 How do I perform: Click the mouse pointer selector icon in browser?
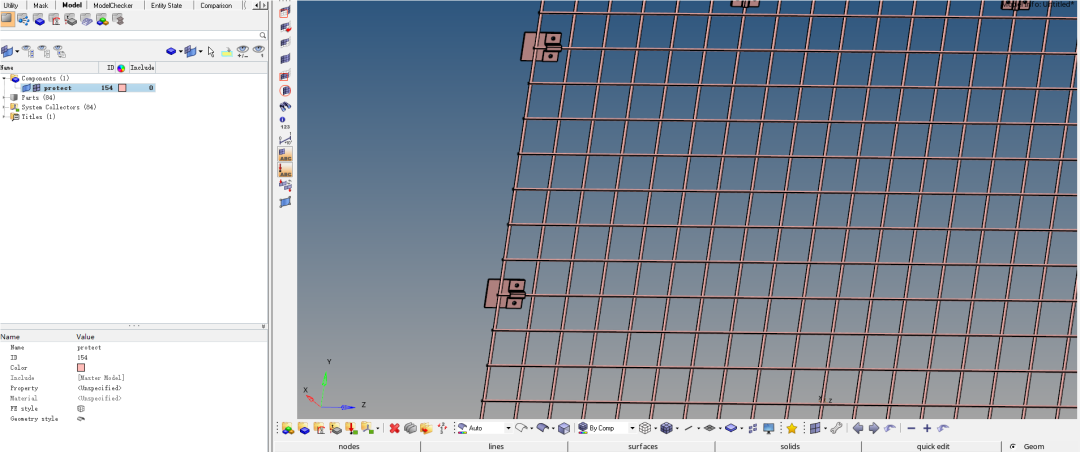pyautogui.click(x=211, y=51)
